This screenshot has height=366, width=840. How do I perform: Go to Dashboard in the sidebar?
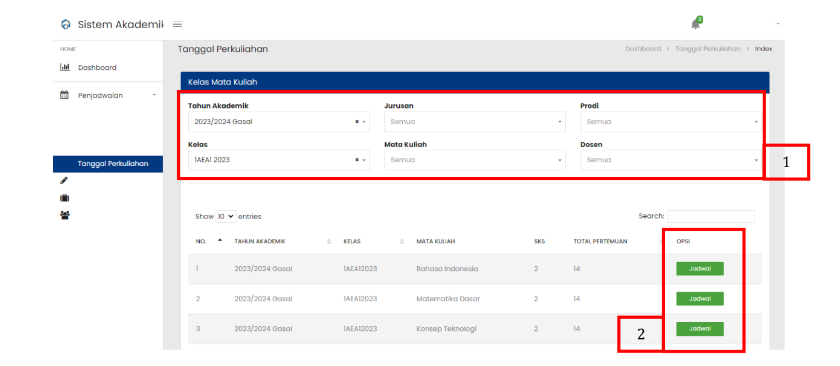pyautogui.click(x=97, y=68)
